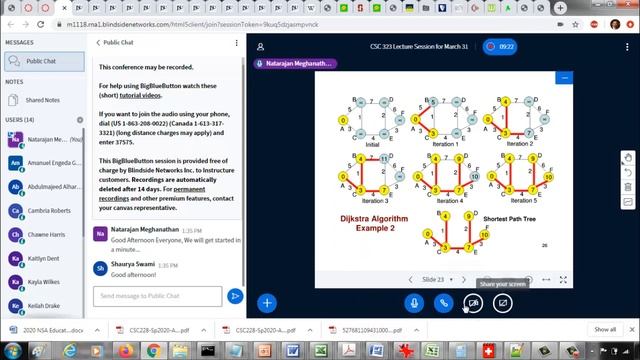Open the blue plus Actions menu
The height and width of the screenshot is (360, 640).
pyautogui.click(x=267, y=303)
